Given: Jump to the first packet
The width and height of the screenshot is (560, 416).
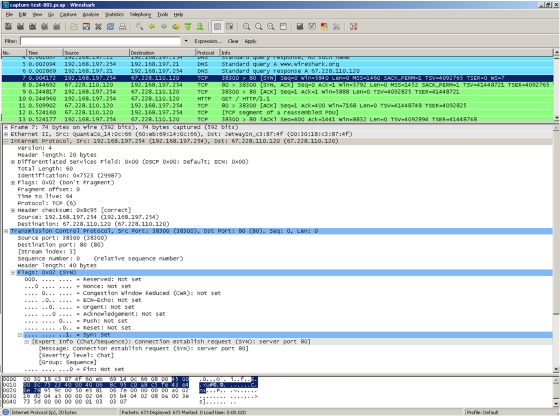Looking at the screenshot, I should 188,26.
